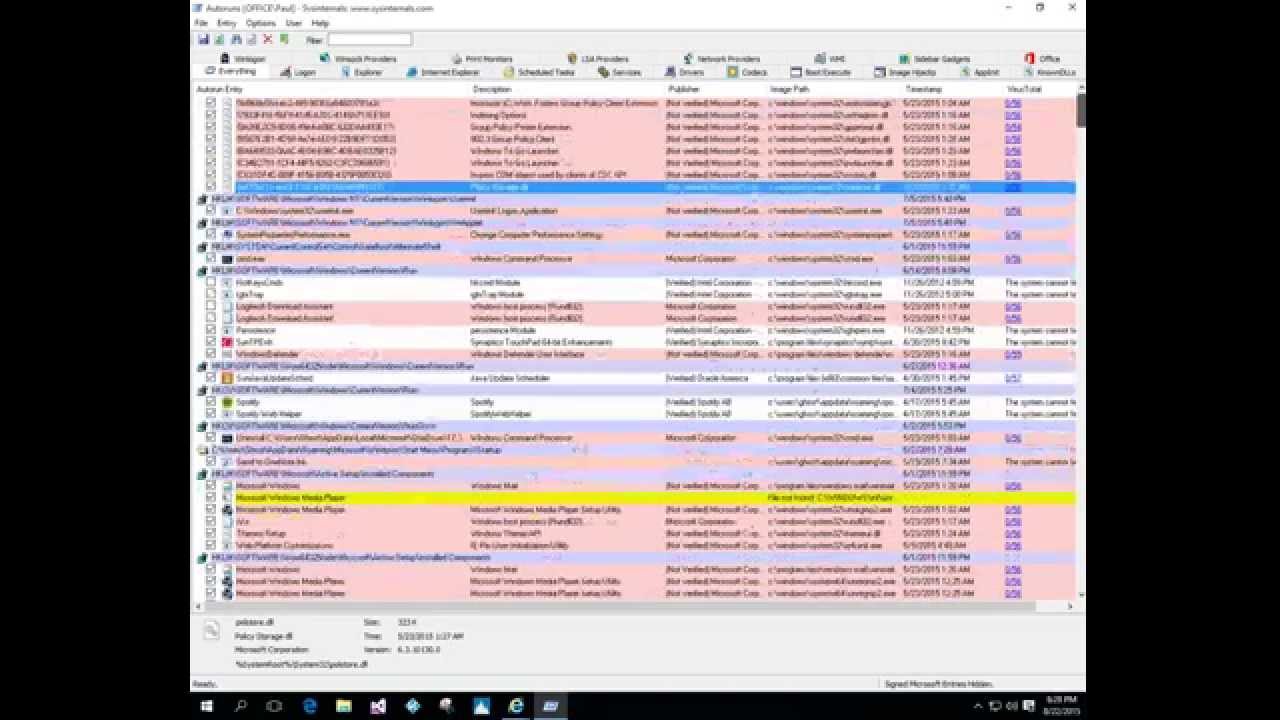This screenshot has height=720, width=1280.
Task: Uncheck the Persistence entry
Action: (211, 330)
